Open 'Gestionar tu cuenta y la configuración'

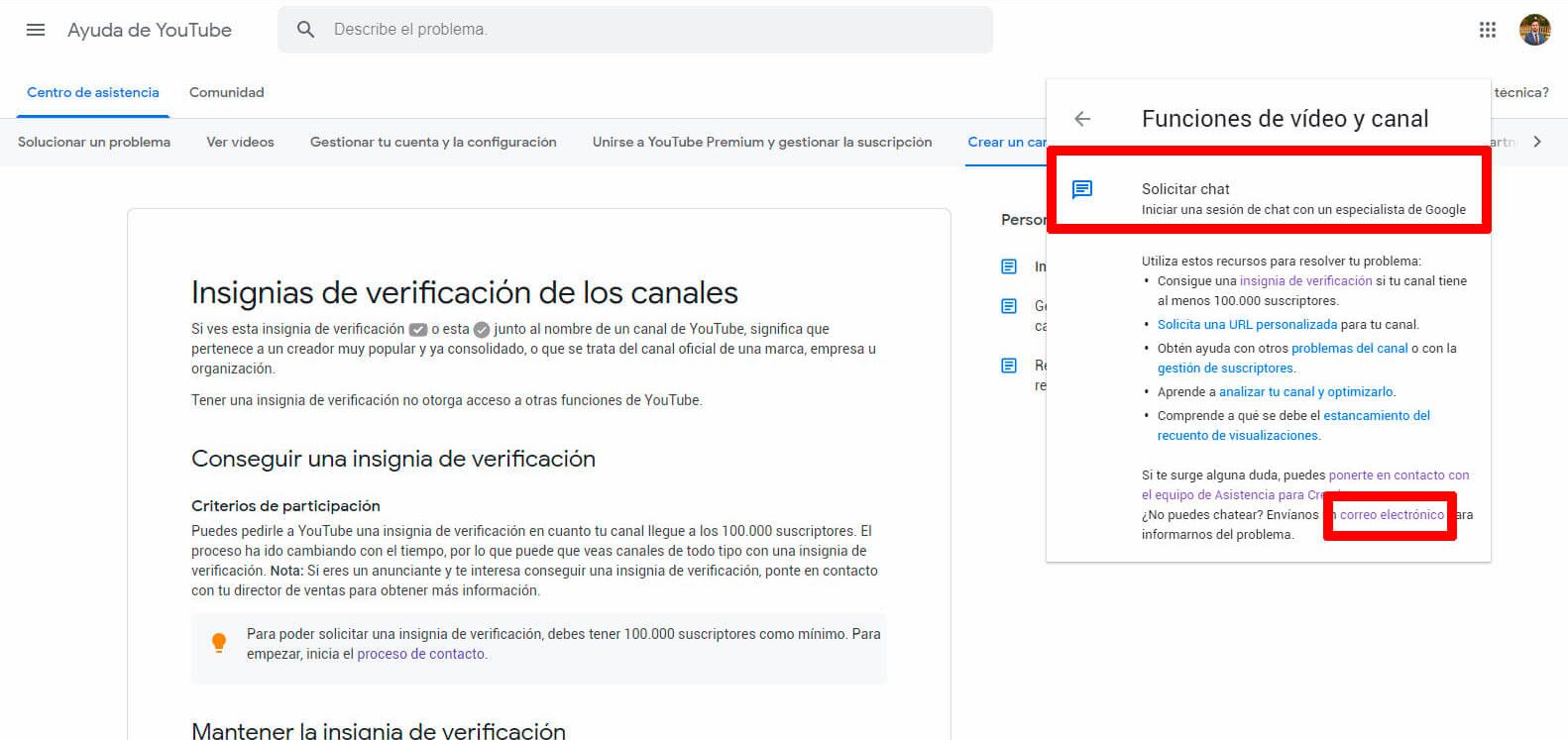coord(433,142)
